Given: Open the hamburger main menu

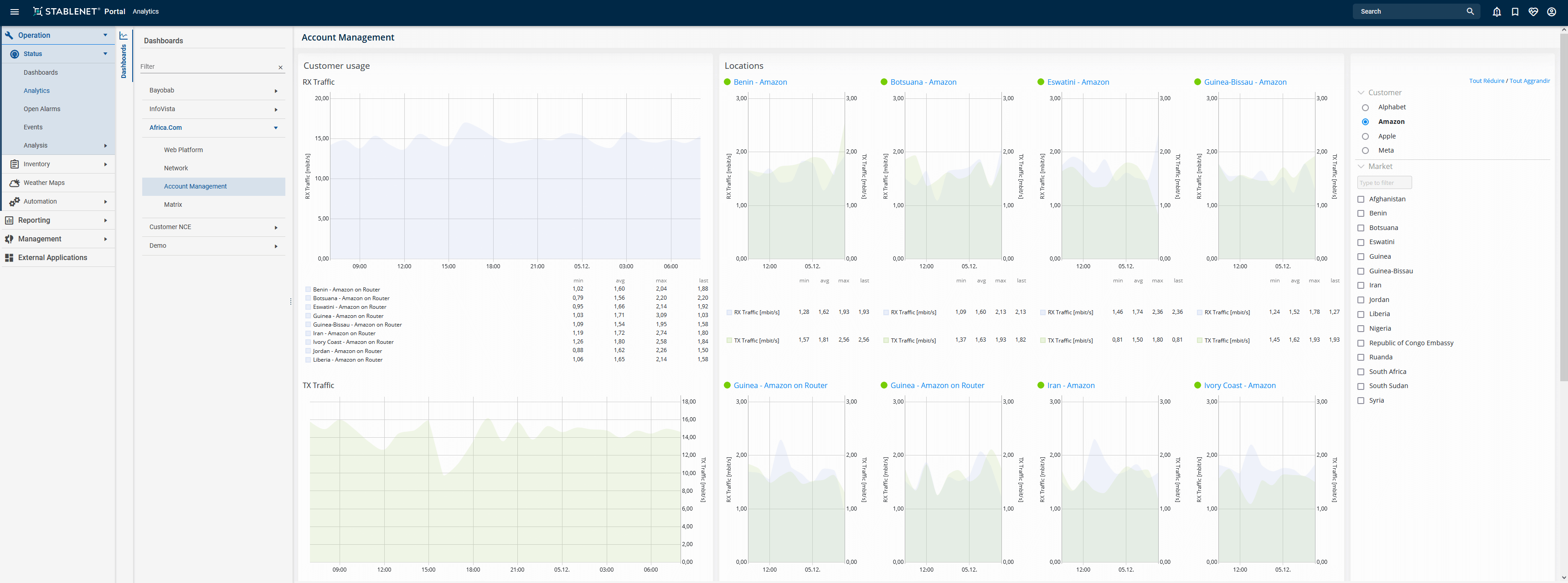Looking at the screenshot, I should [15, 11].
